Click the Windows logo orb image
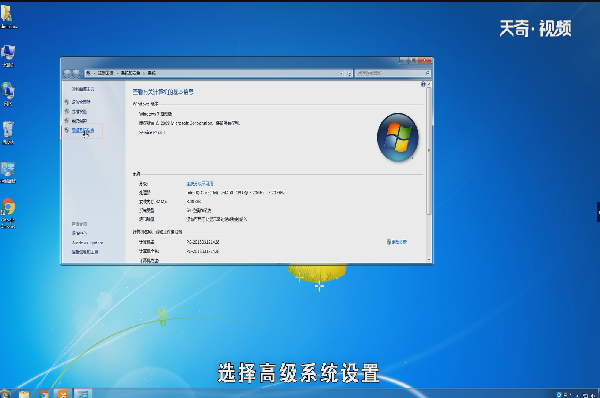600x398 pixels. 398,137
